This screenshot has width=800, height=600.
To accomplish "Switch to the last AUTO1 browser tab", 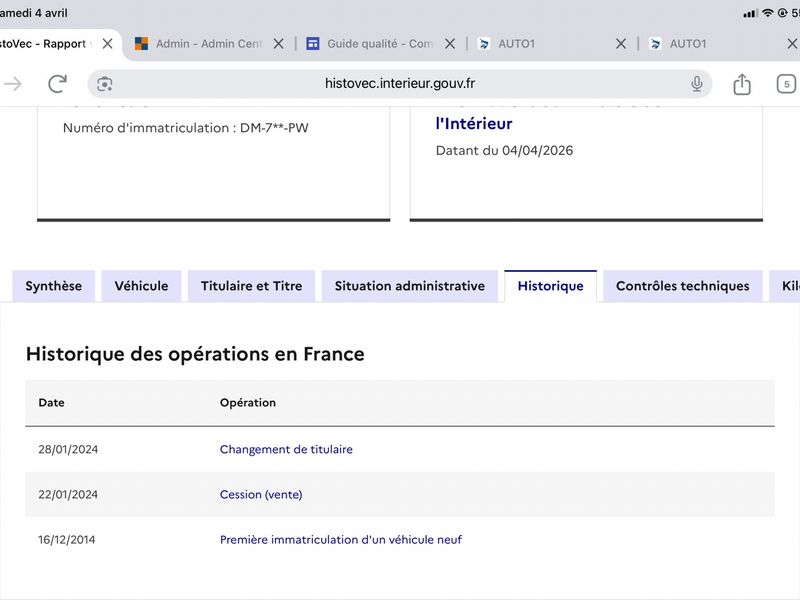I will (x=700, y=44).
